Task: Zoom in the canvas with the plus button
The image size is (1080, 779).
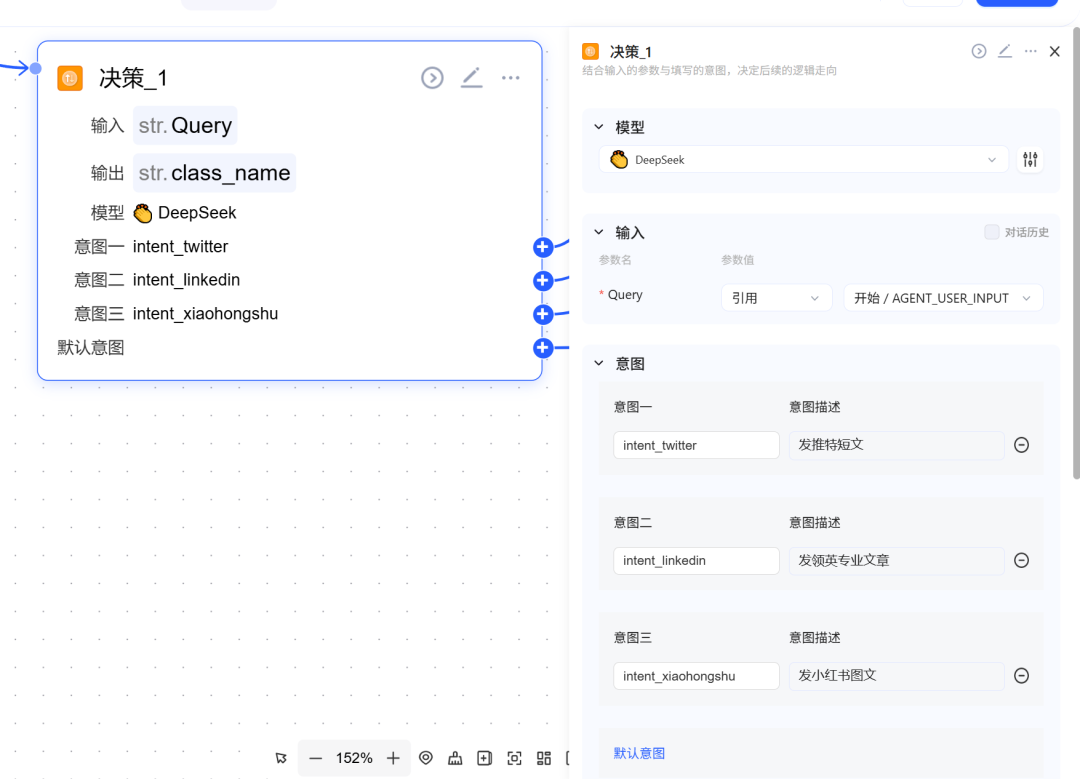Action: coord(393,759)
